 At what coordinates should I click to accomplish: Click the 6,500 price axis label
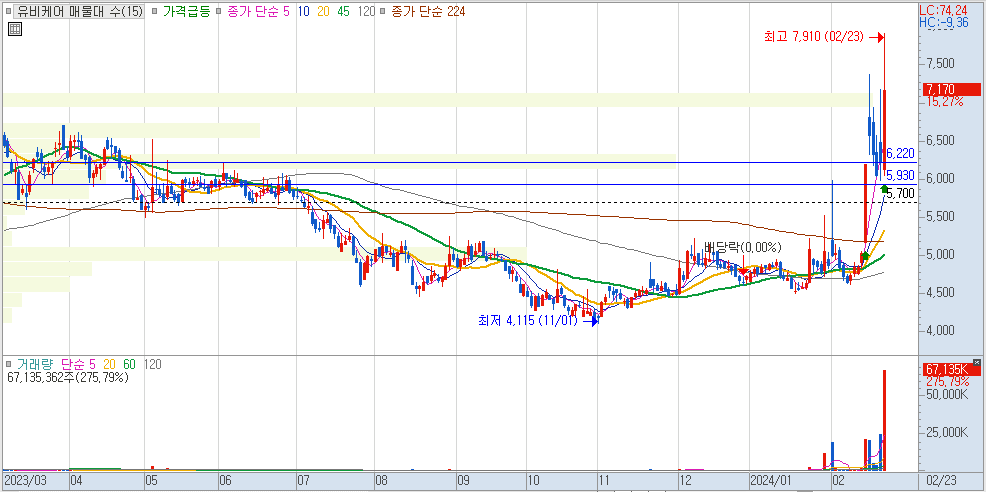tap(940, 140)
